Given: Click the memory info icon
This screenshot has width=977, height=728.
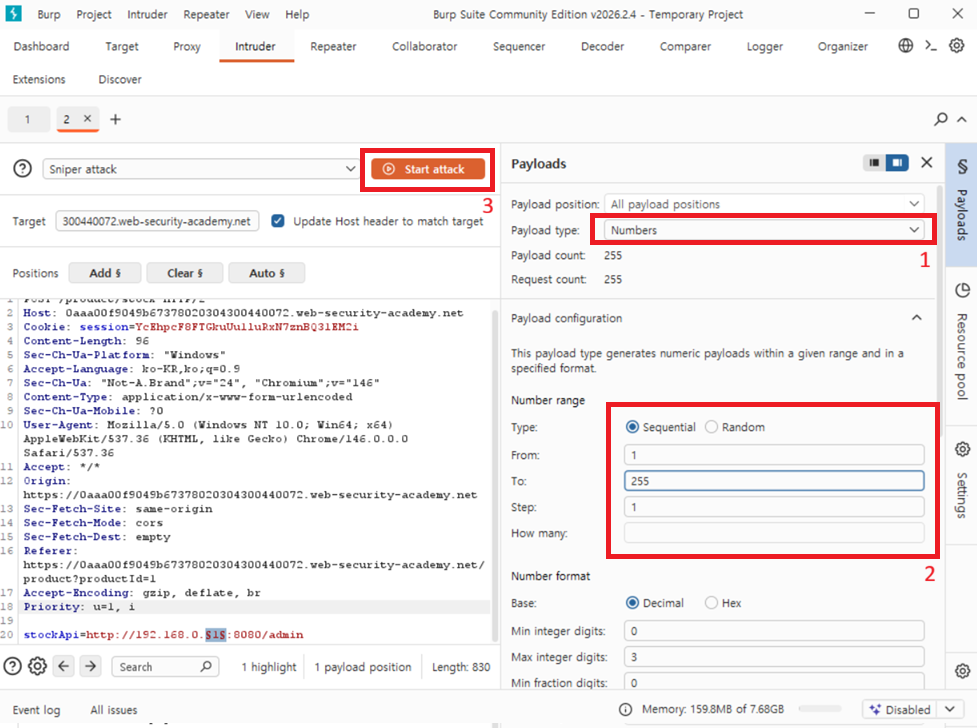Looking at the screenshot, I should 626,709.
